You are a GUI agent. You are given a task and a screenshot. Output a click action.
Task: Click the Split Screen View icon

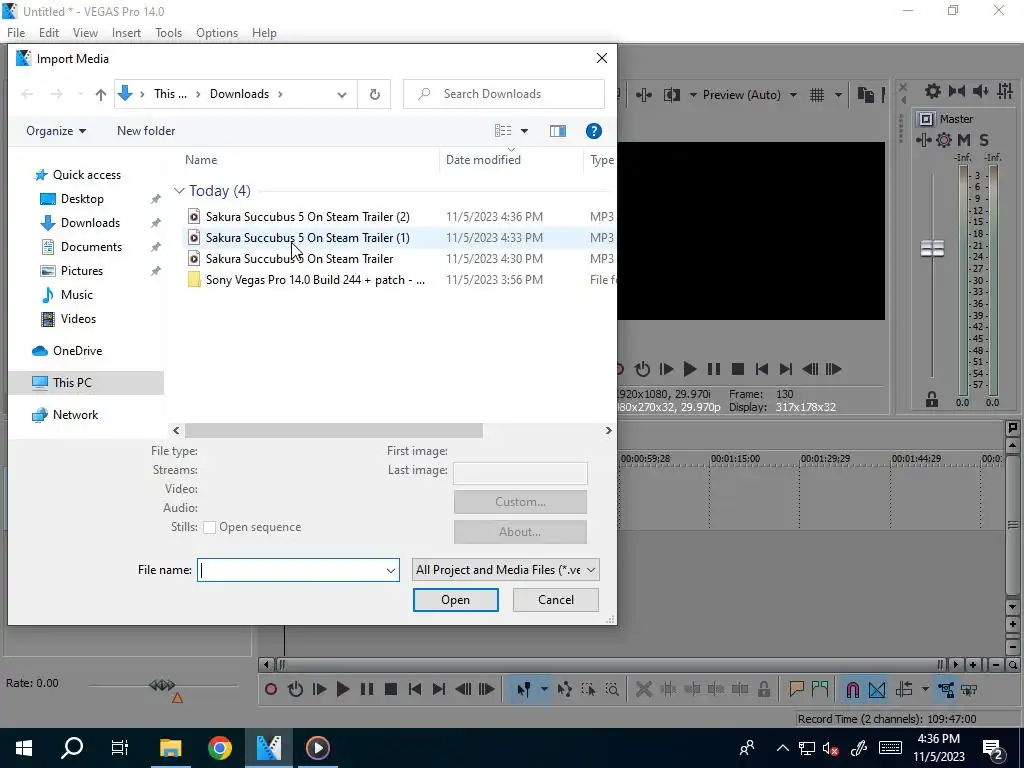tap(671, 95)
